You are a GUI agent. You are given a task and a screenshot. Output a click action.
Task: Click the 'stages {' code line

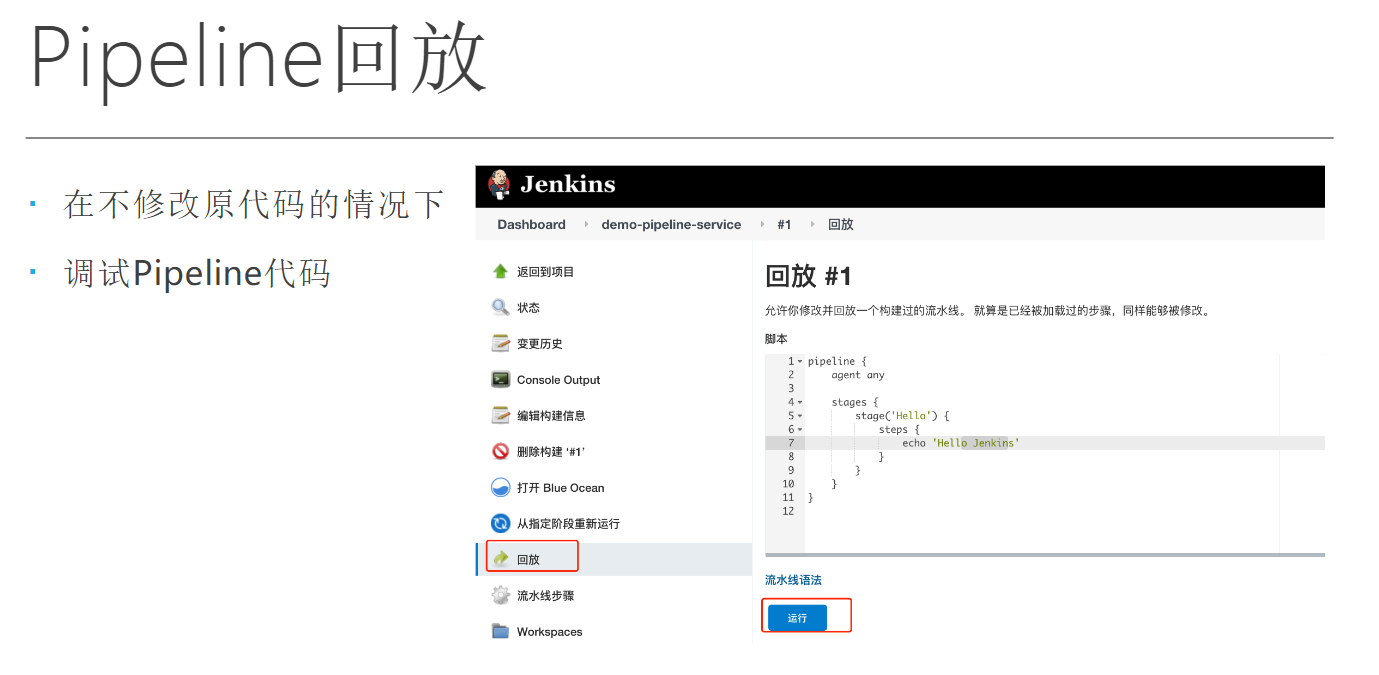tap(855, 402)
